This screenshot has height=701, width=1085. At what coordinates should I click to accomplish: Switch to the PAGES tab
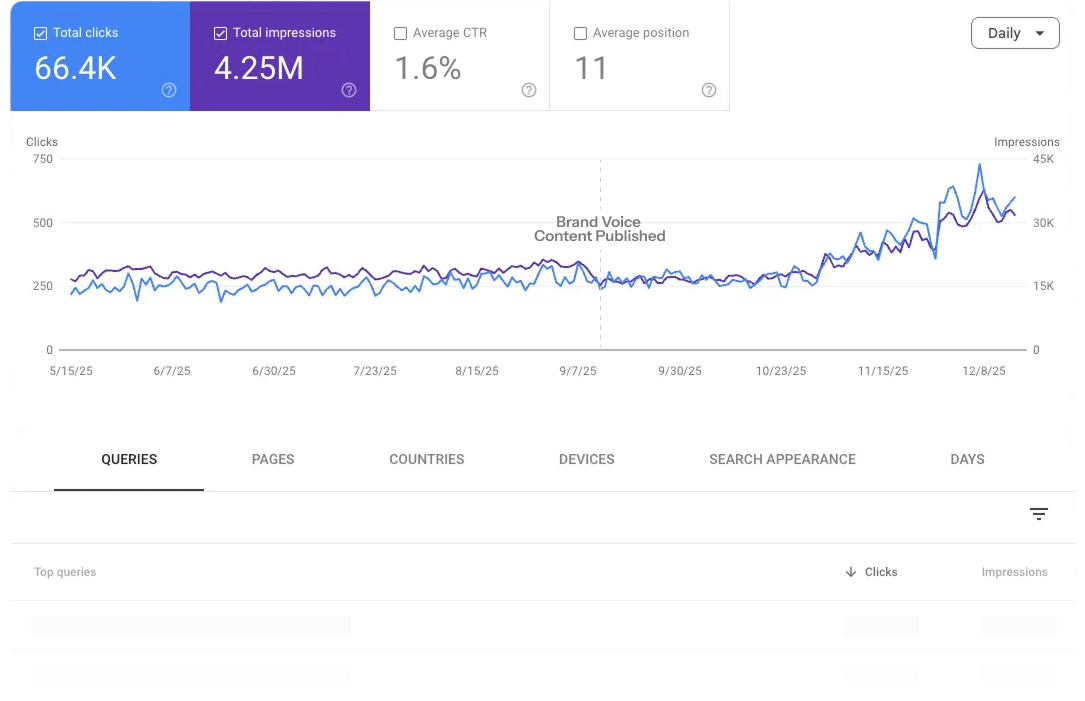coord(272,459)
